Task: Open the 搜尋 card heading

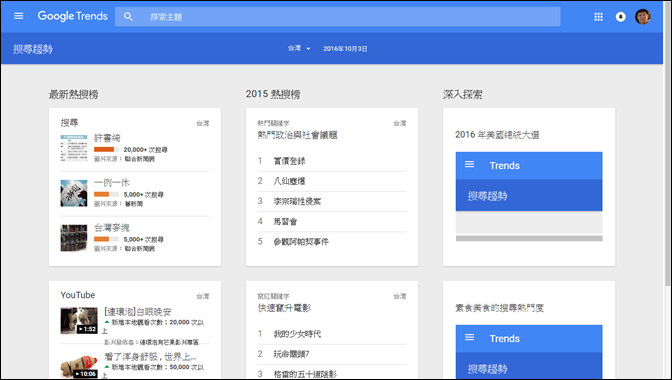Action: point(69,123)
